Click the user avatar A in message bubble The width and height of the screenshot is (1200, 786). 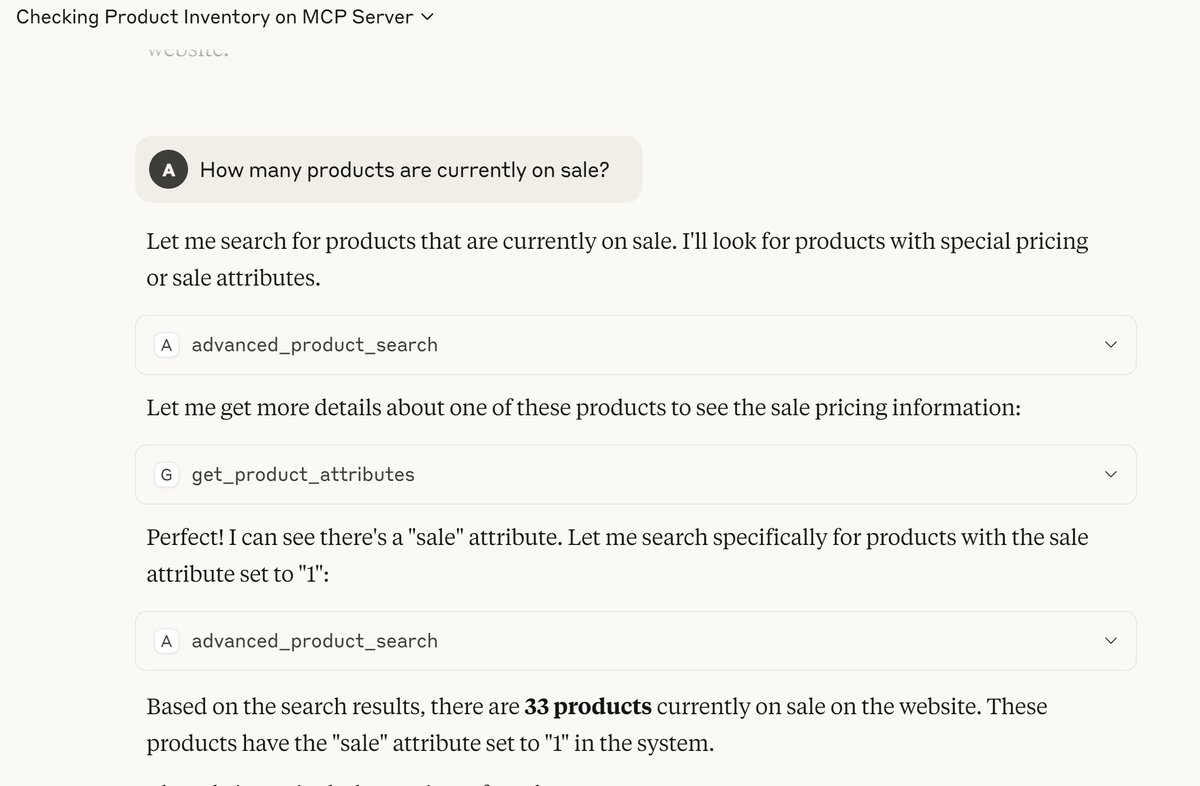[168, 170]
